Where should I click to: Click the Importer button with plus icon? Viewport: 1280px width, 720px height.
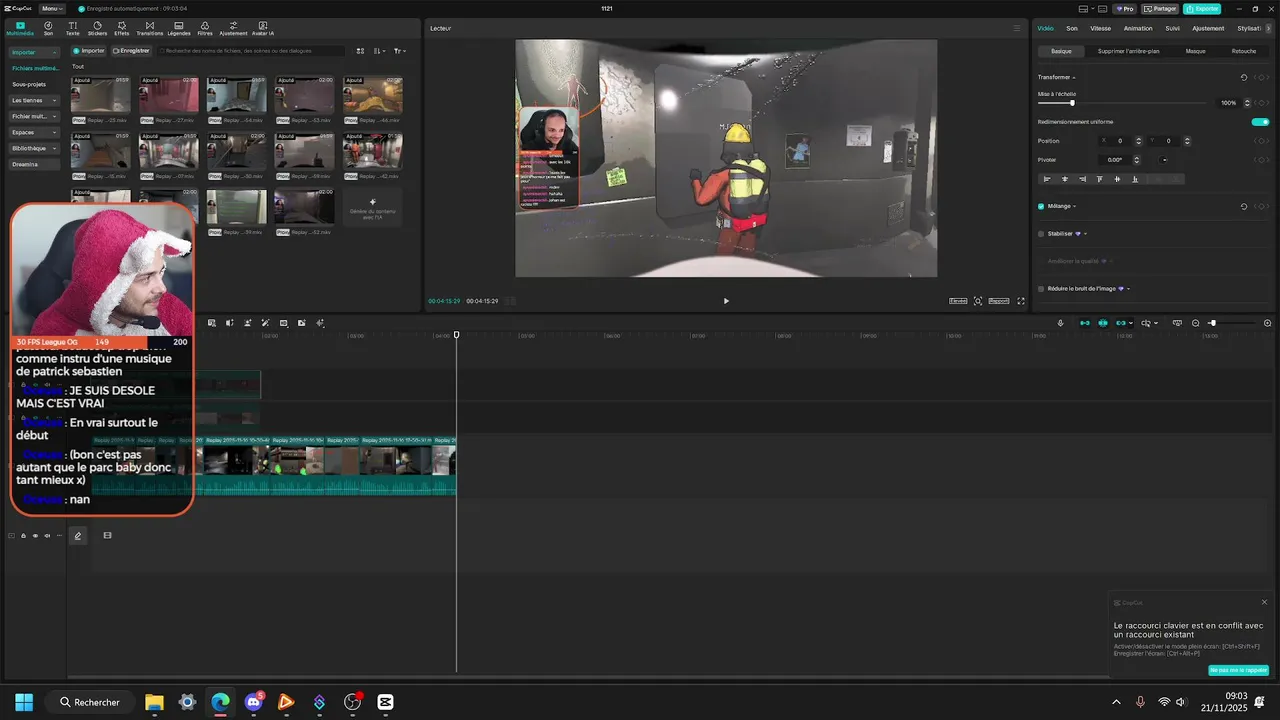point(89,50)
